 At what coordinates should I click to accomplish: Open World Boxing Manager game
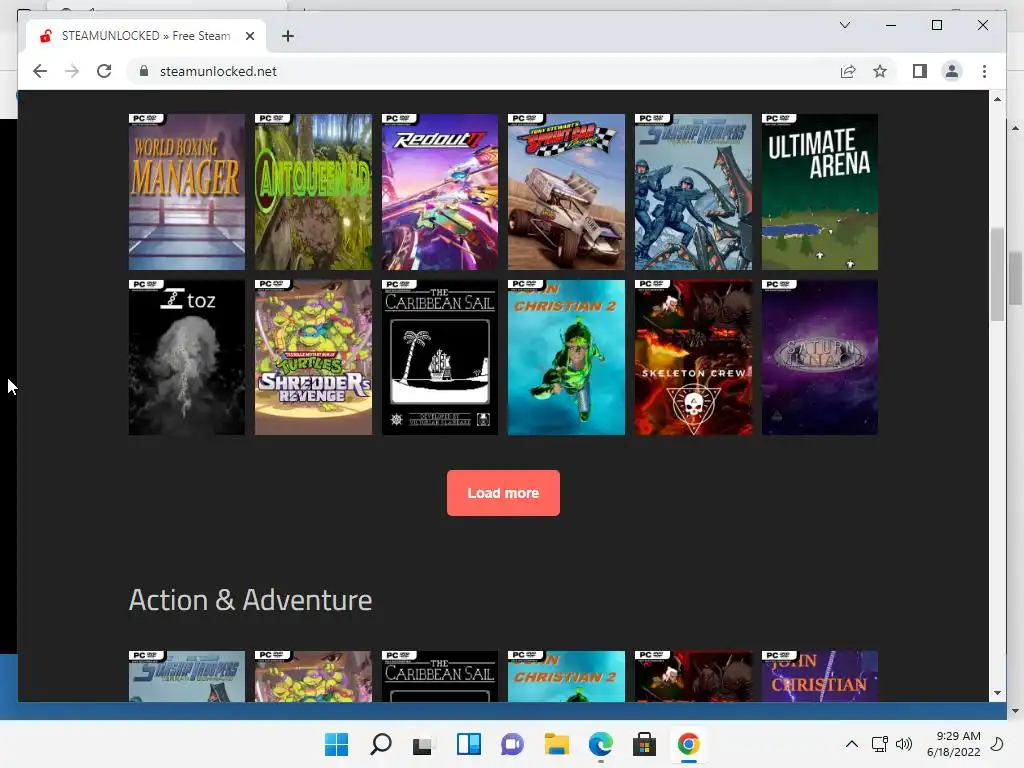187,192
